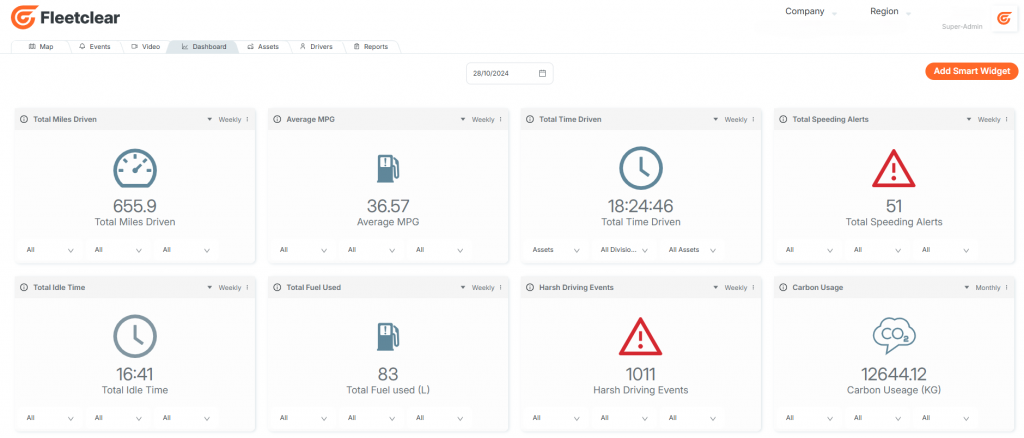Open the three-dot menu on Average MPG widget
Screen dimensions: 1024x438
(501, 119)
